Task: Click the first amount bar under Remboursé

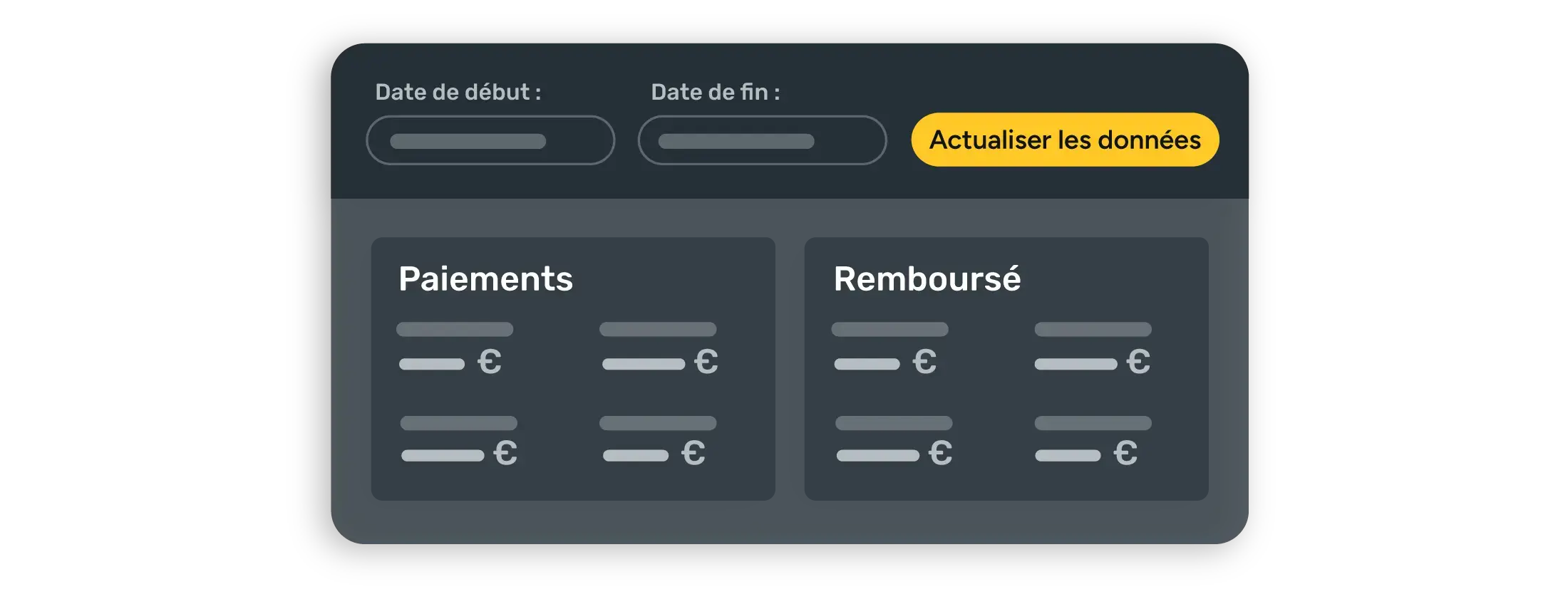Action: 867,364
